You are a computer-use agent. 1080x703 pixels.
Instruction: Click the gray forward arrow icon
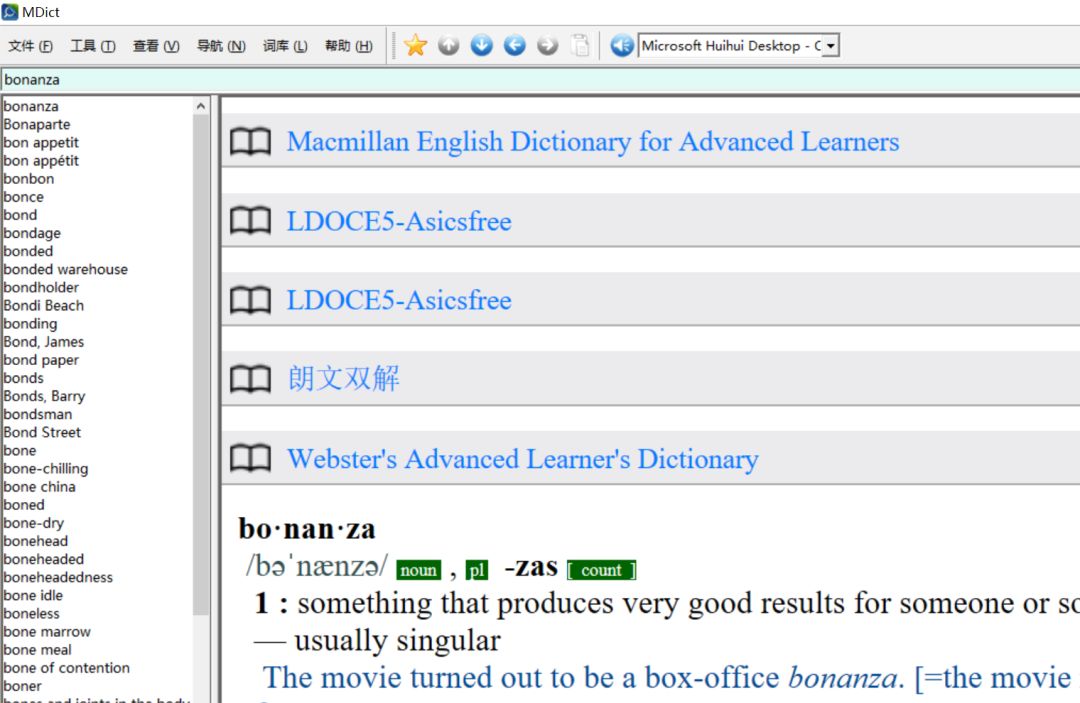point(548,45)
